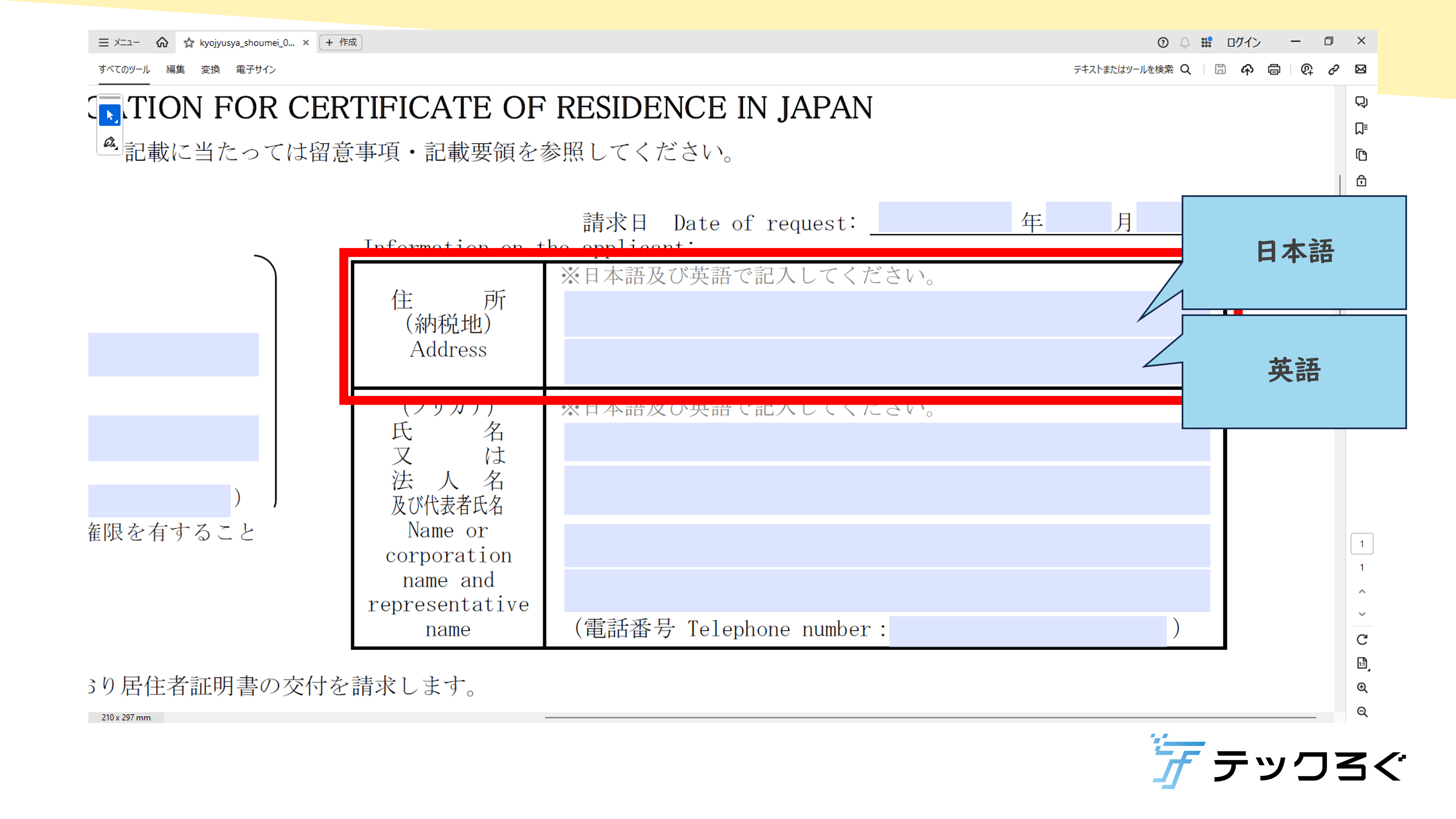Image resolution: width=1456 pixels, height=819 pixels.
Task: Send by email with the envelope icon
Action: coord(1360,69)
